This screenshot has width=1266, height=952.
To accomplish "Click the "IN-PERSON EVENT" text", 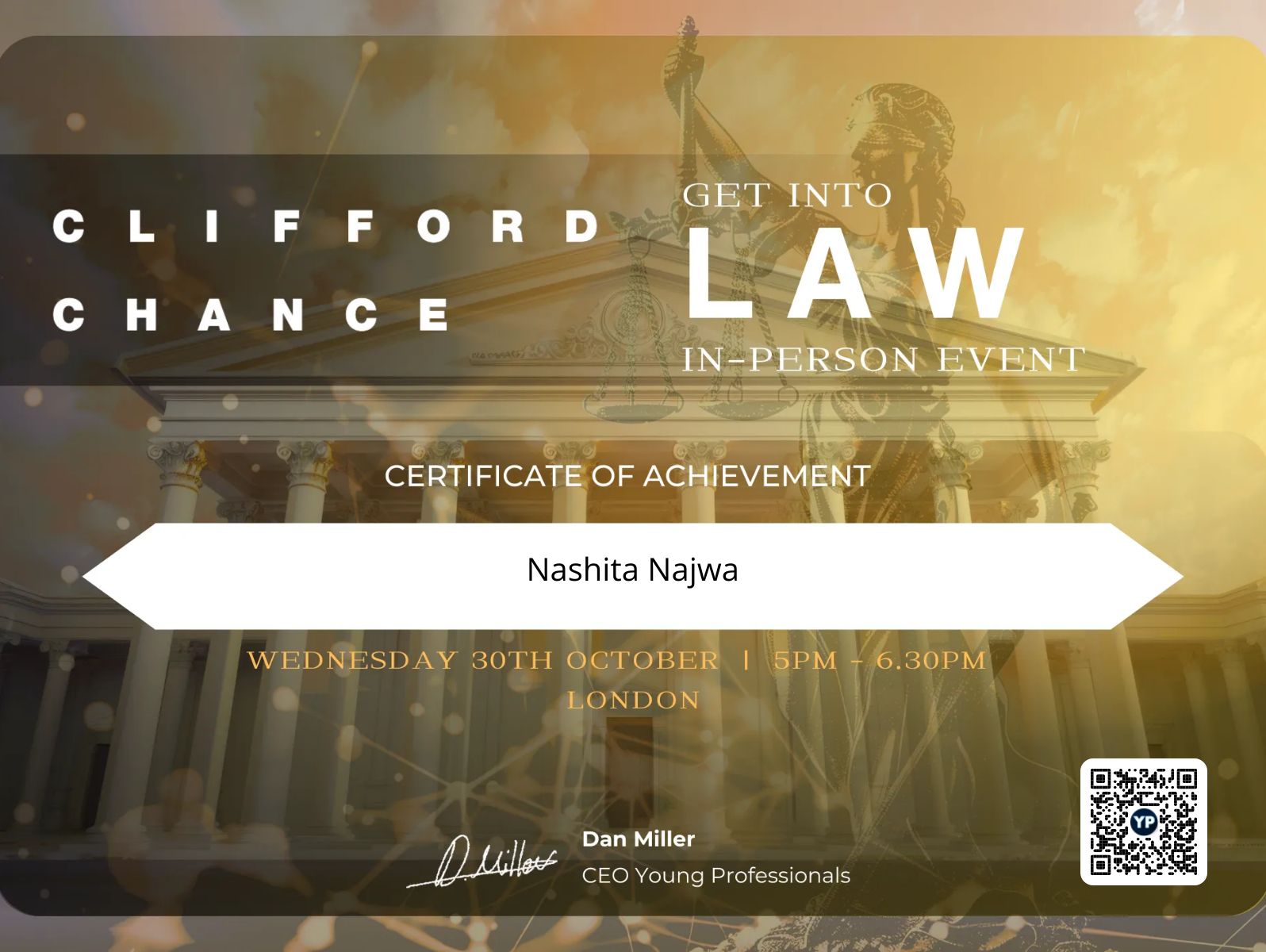I will (x=883, y=359).
